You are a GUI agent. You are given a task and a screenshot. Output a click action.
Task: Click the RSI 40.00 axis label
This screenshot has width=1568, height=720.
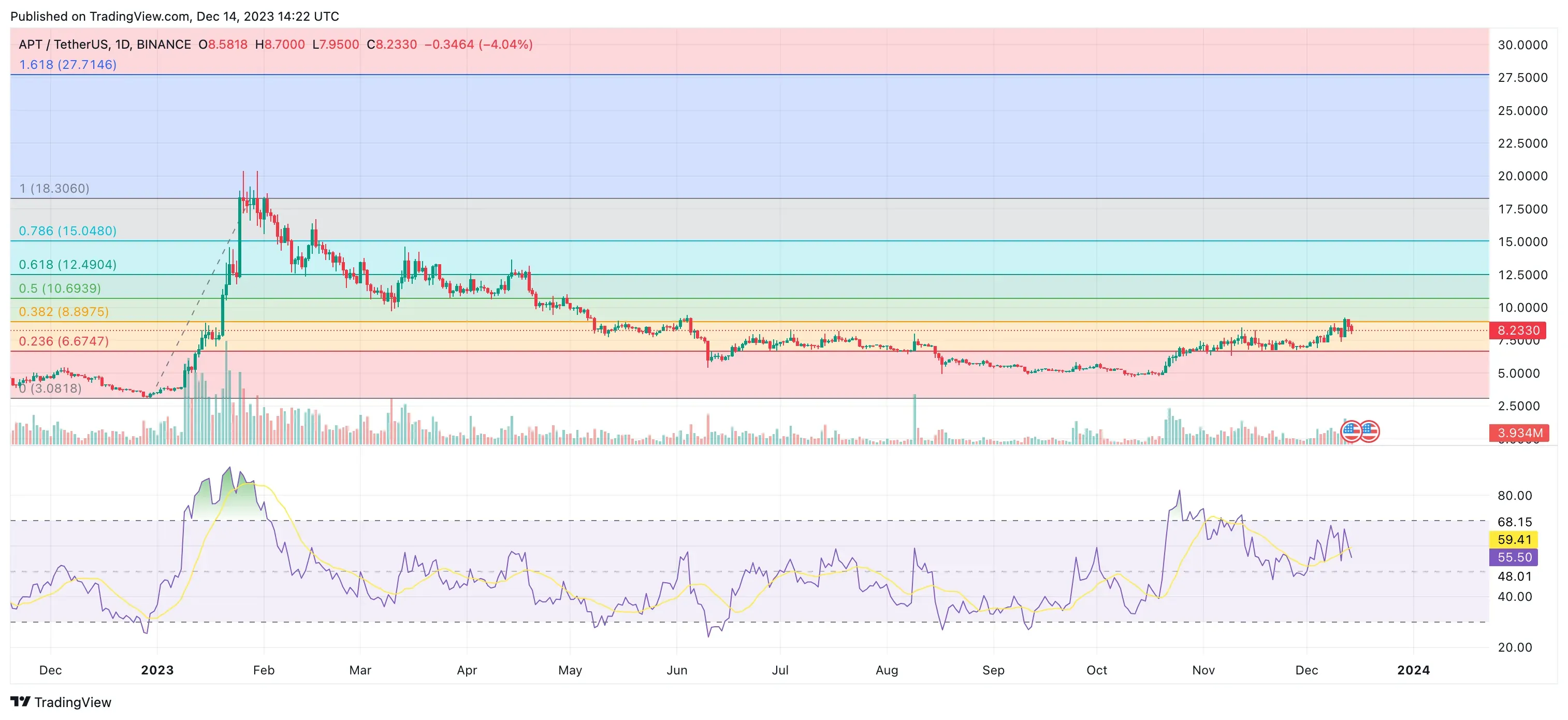click(1515, 596)
